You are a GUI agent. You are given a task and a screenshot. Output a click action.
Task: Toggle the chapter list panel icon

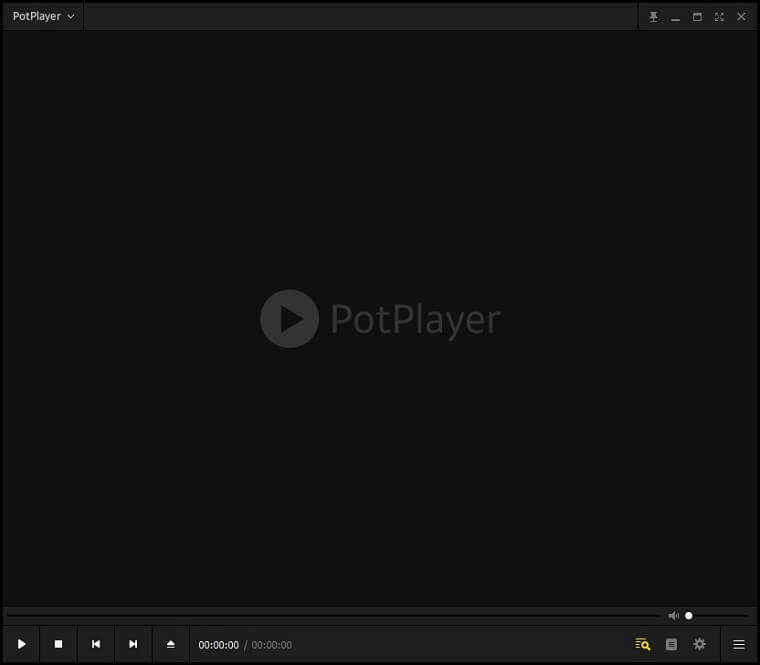[x=671, y=644]
